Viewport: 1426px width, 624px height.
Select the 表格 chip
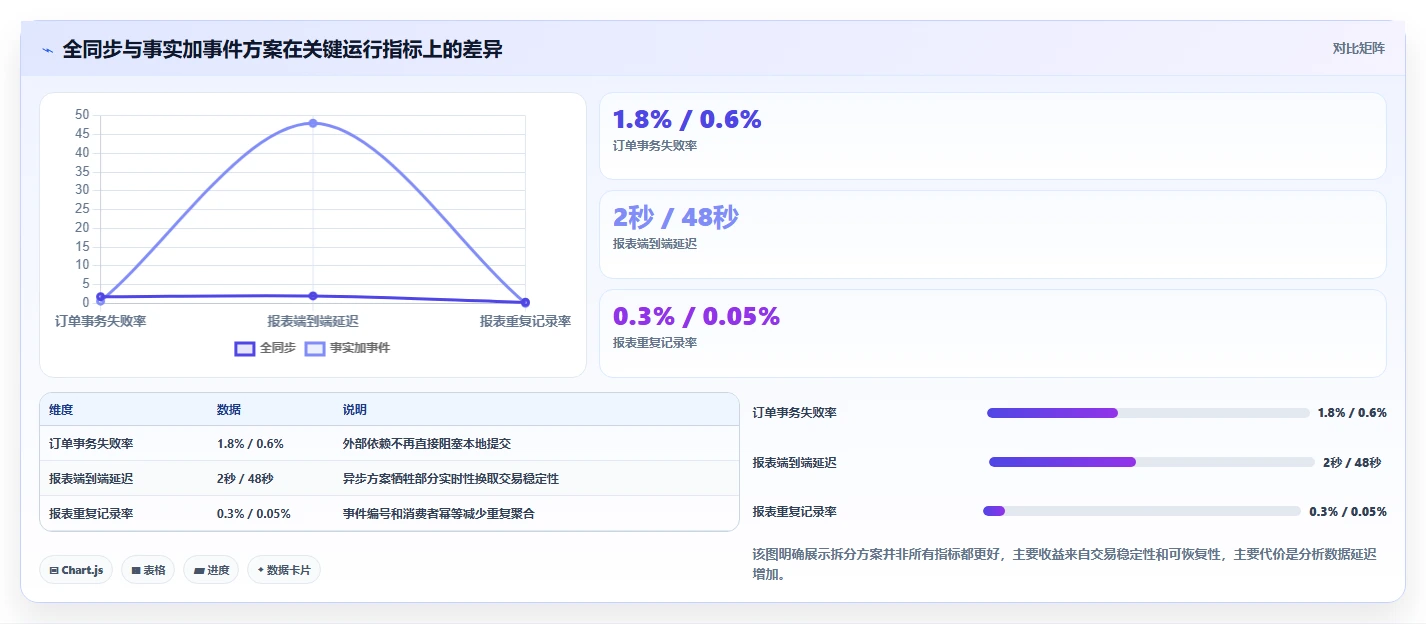pos(148,570)
